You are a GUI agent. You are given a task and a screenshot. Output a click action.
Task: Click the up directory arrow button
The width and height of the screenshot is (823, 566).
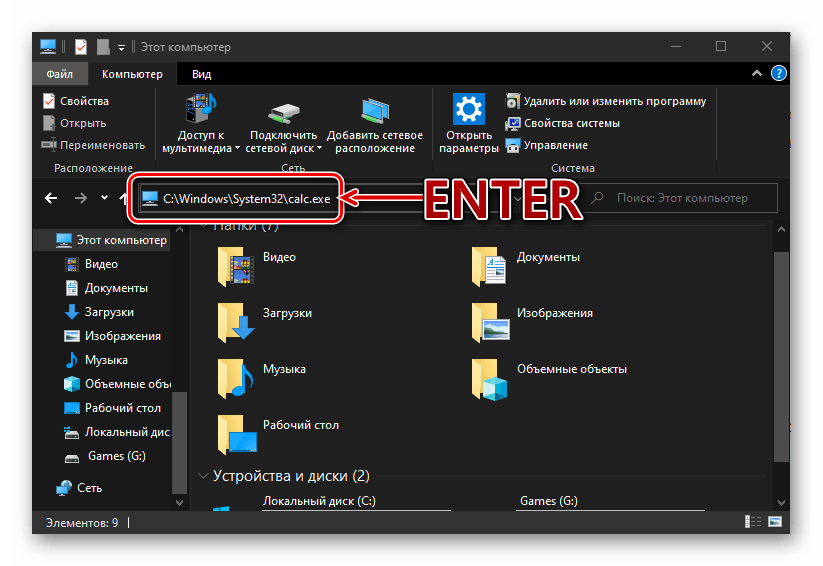tap(124, 198)
